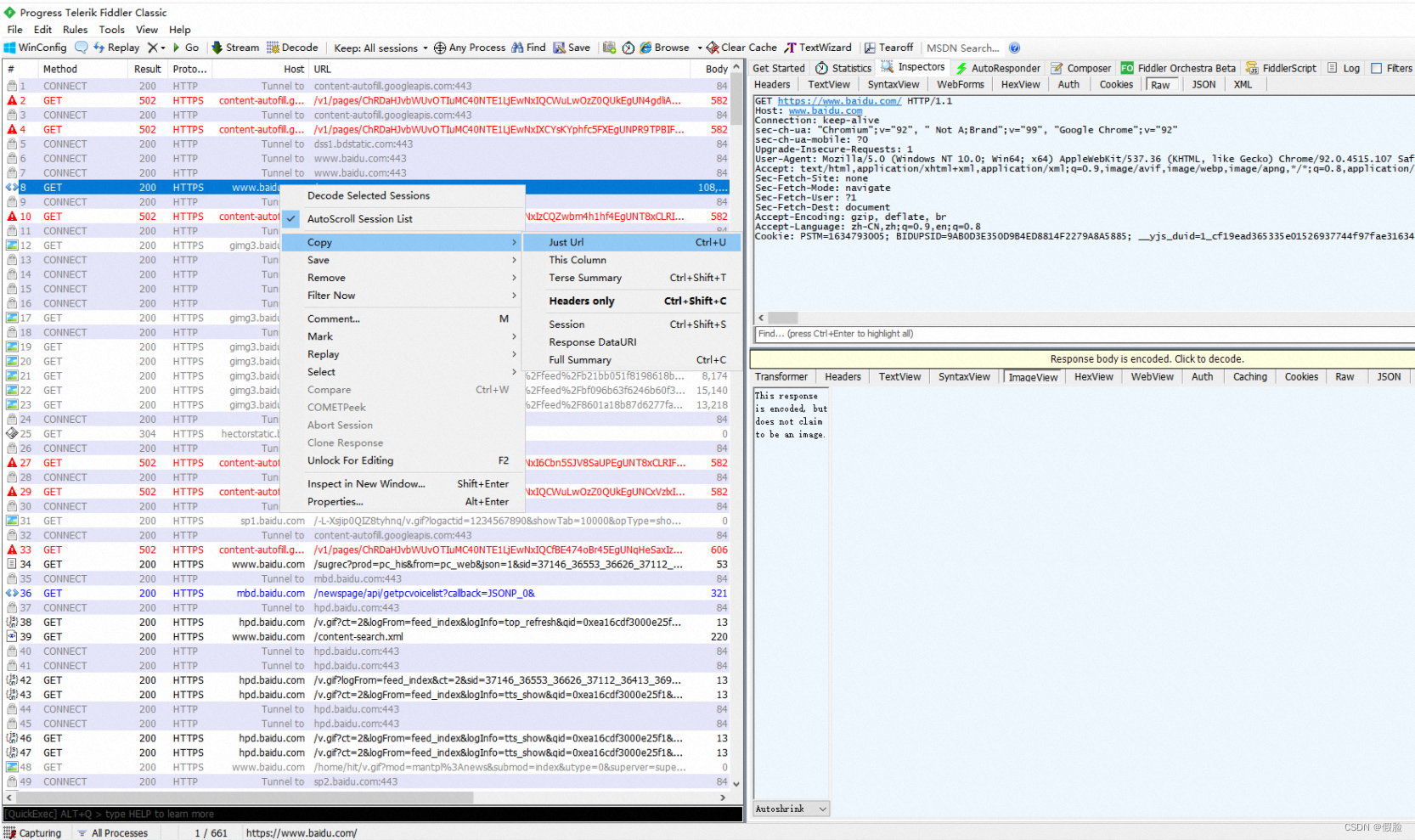The image size is (1415, 840).
Task: Click the blue help icon beside MSDN Search
Action: point(1015,48)
